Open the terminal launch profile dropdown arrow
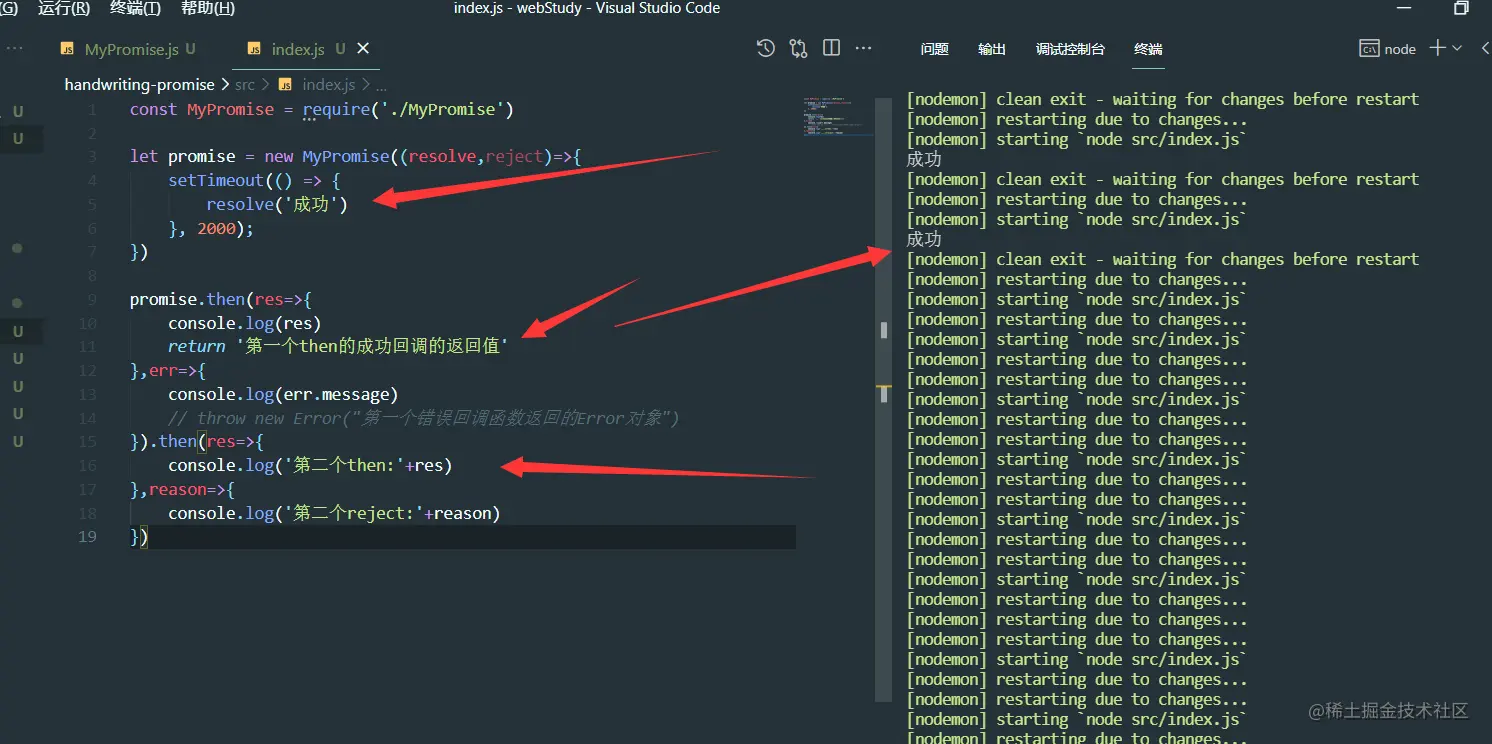The height and width of the screenshot is (744, 1492). 1457,48
